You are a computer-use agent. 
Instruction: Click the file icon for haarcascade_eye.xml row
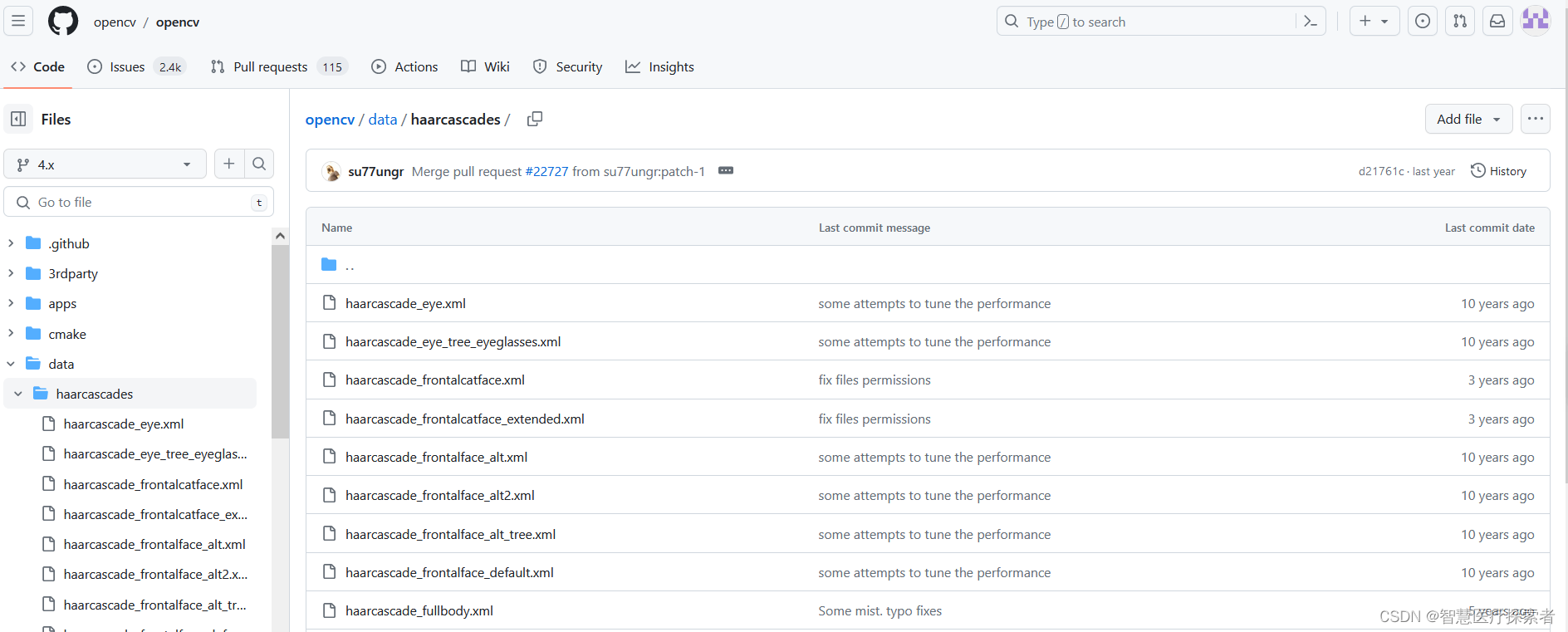tap(329, 303)
